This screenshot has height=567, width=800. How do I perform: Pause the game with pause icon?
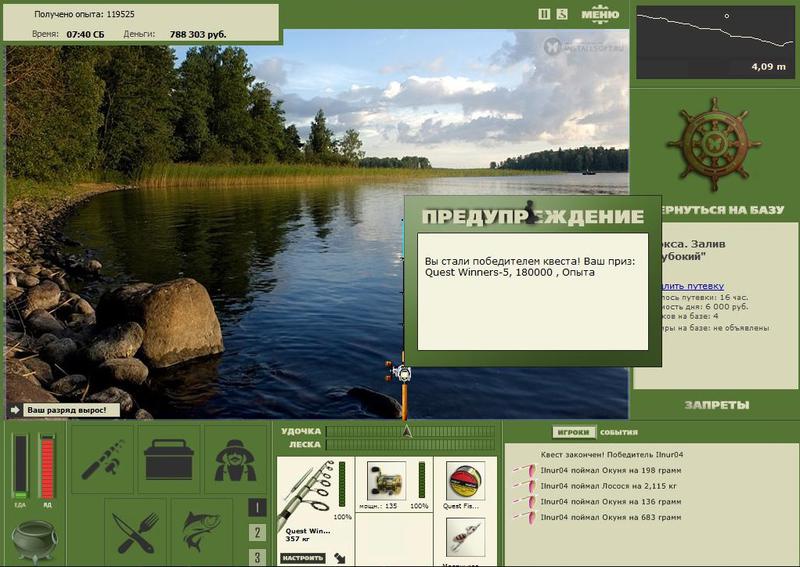point(544,14)
